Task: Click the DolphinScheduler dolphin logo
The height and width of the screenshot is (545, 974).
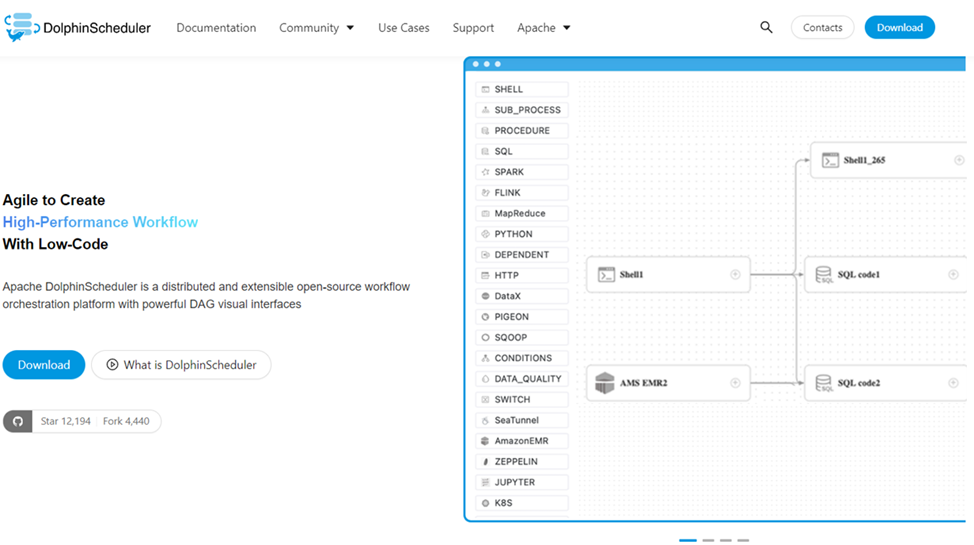Action: 22,27
